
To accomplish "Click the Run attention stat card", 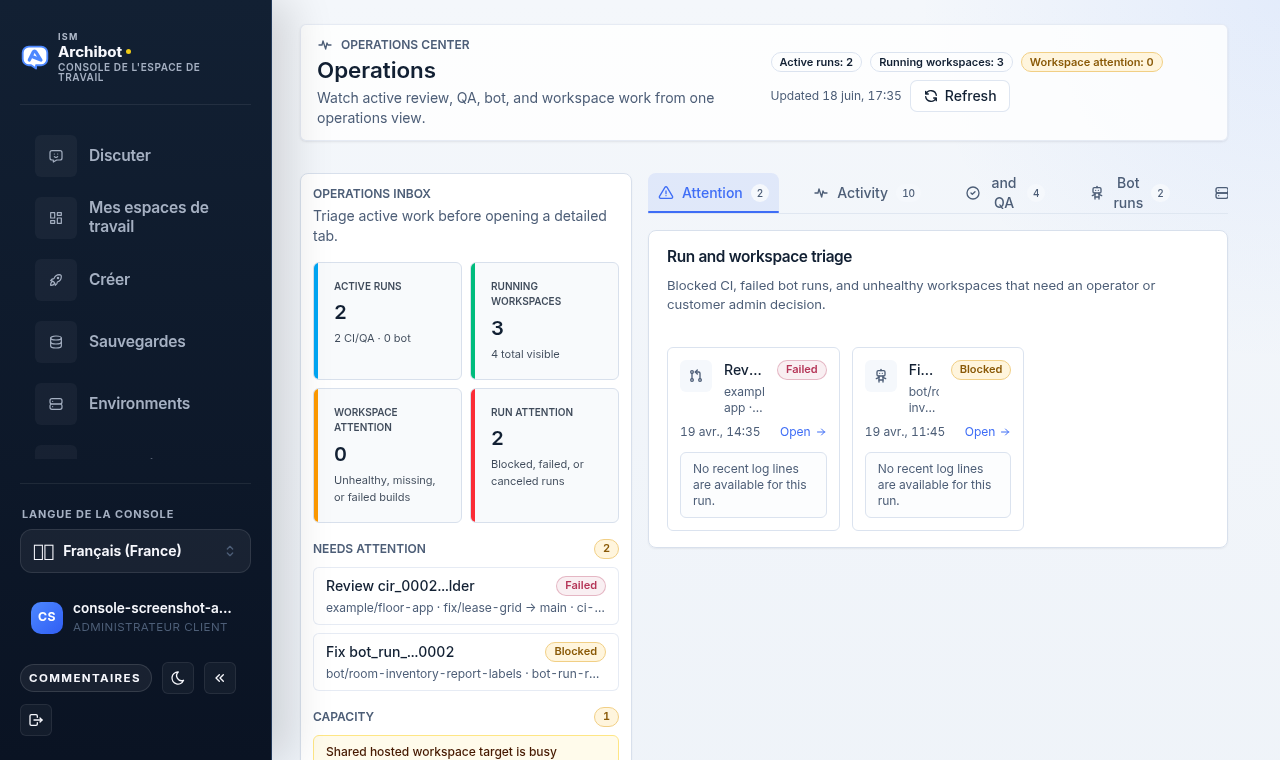I will pos(545,455).
